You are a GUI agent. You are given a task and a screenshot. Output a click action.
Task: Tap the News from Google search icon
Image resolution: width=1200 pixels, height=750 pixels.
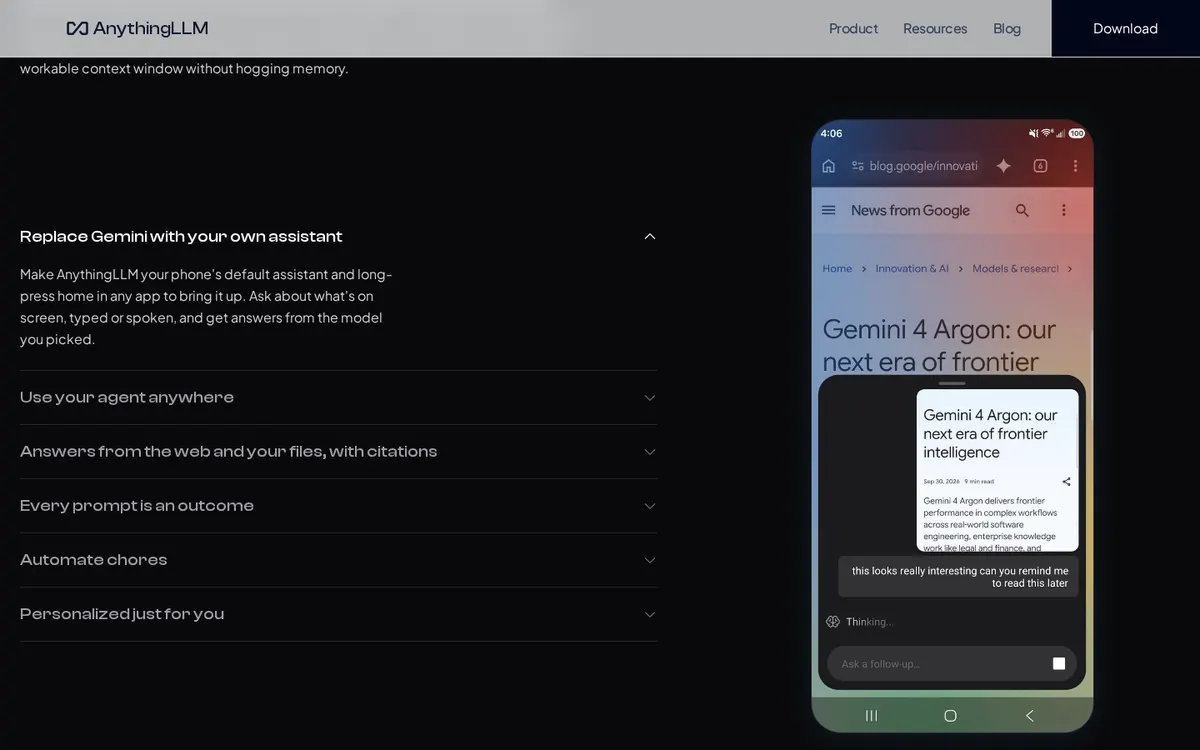pyautogui.click(x=1022, y=210)
